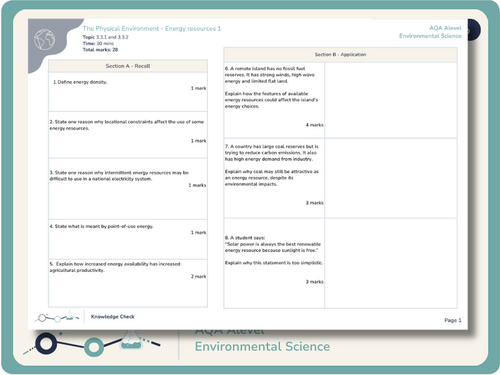Click the "3 marks" label for question 8
Image resolution: width=500 pixels, height=375 pixels.
315,282
